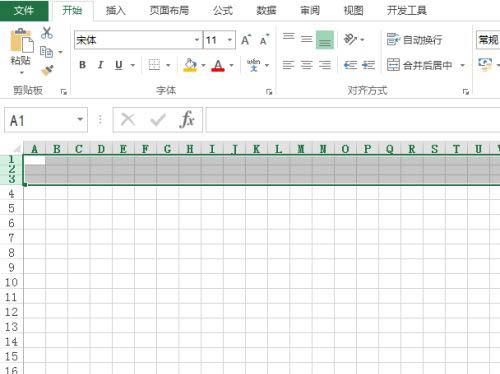Click the select-all corner triangle
Image resolution: width=500 pixels, height=374 pixels.
pyautogui.click(x=17, y=148)
